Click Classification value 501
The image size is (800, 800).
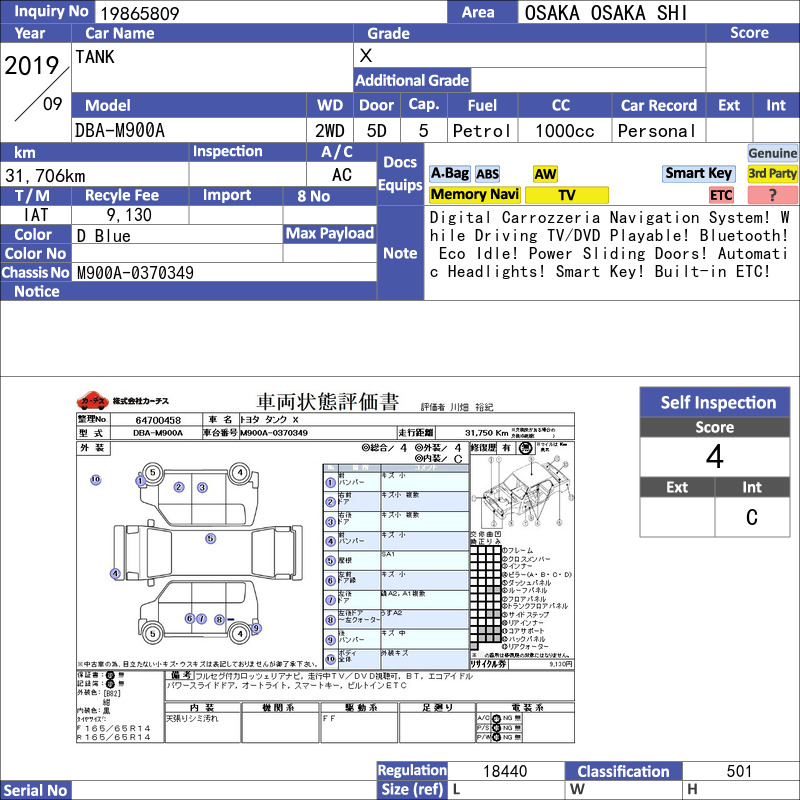(x=739, y=771)
